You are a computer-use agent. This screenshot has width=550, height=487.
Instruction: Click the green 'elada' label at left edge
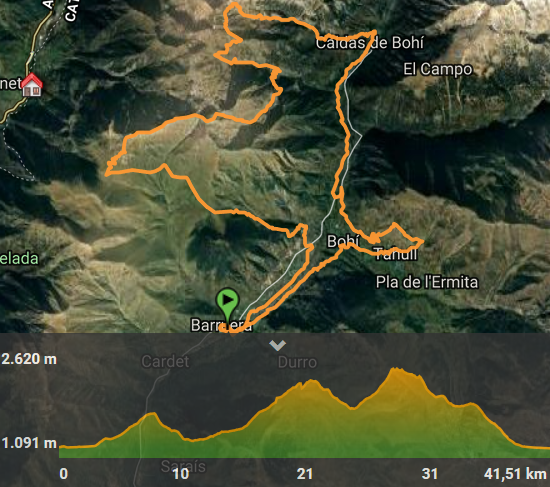pyautogui.click(x=19, y=259)
